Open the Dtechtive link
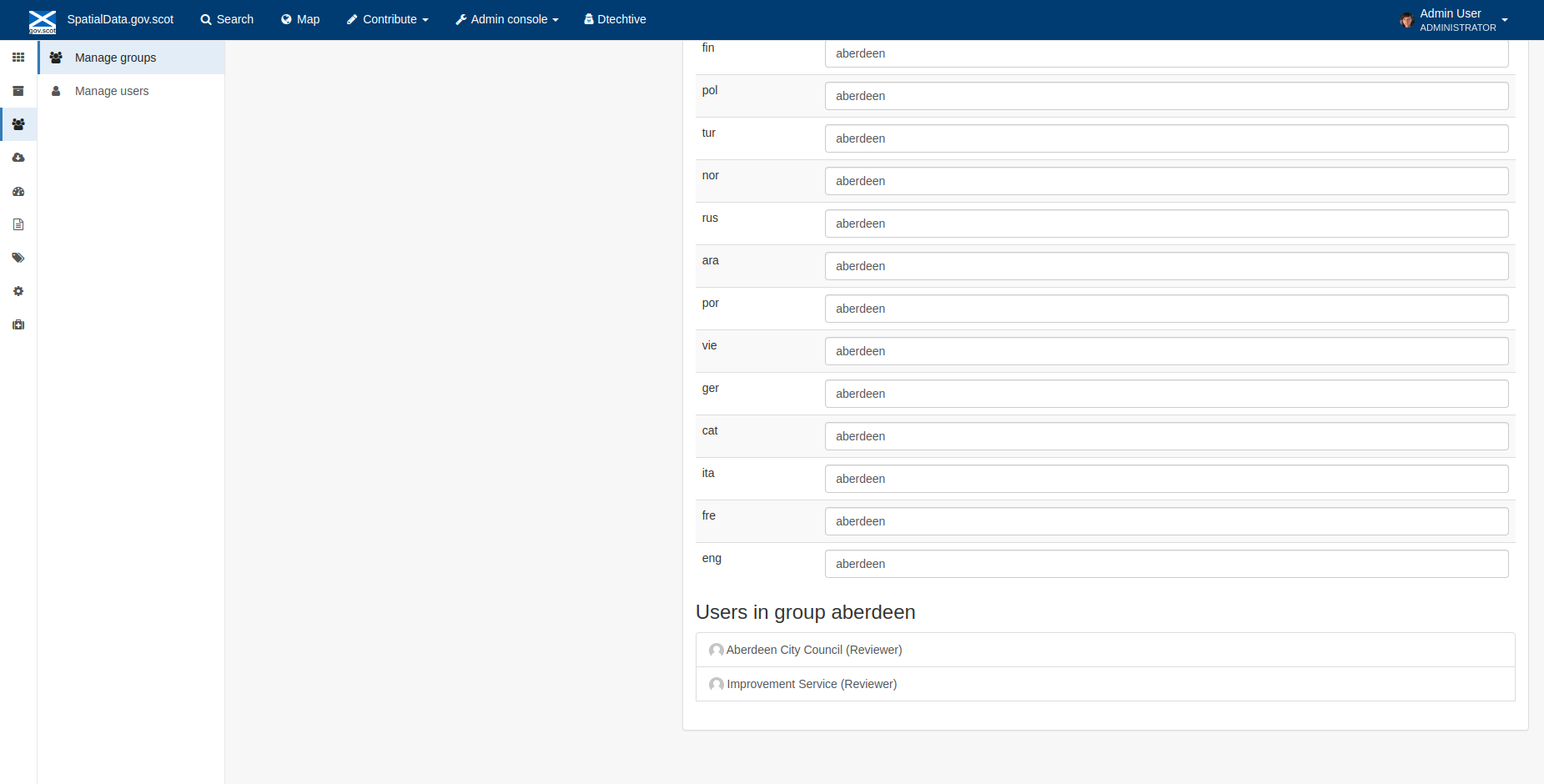 click(616, 19)
